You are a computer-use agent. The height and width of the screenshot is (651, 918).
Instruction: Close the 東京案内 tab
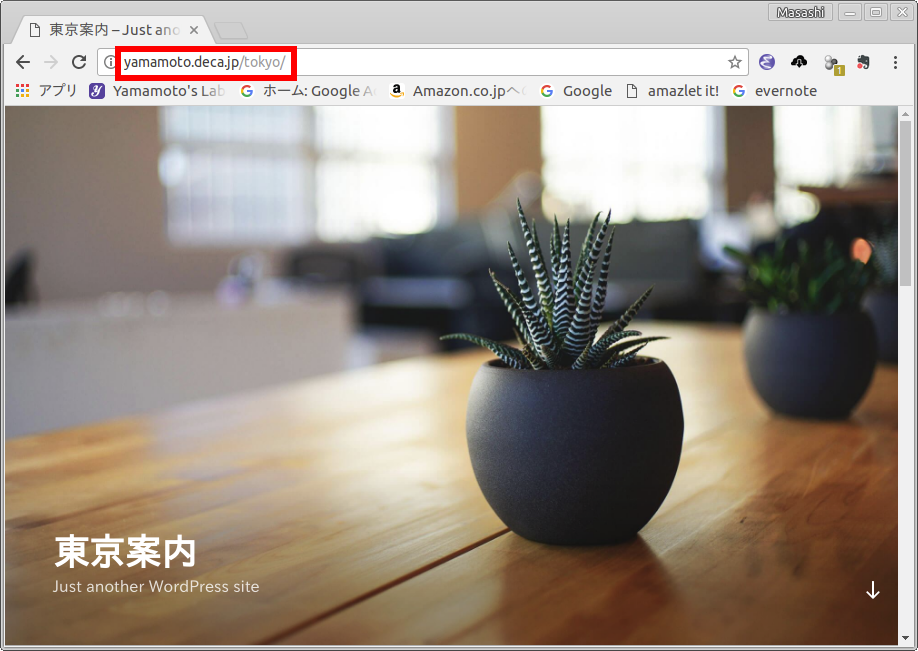coord(195,30)
